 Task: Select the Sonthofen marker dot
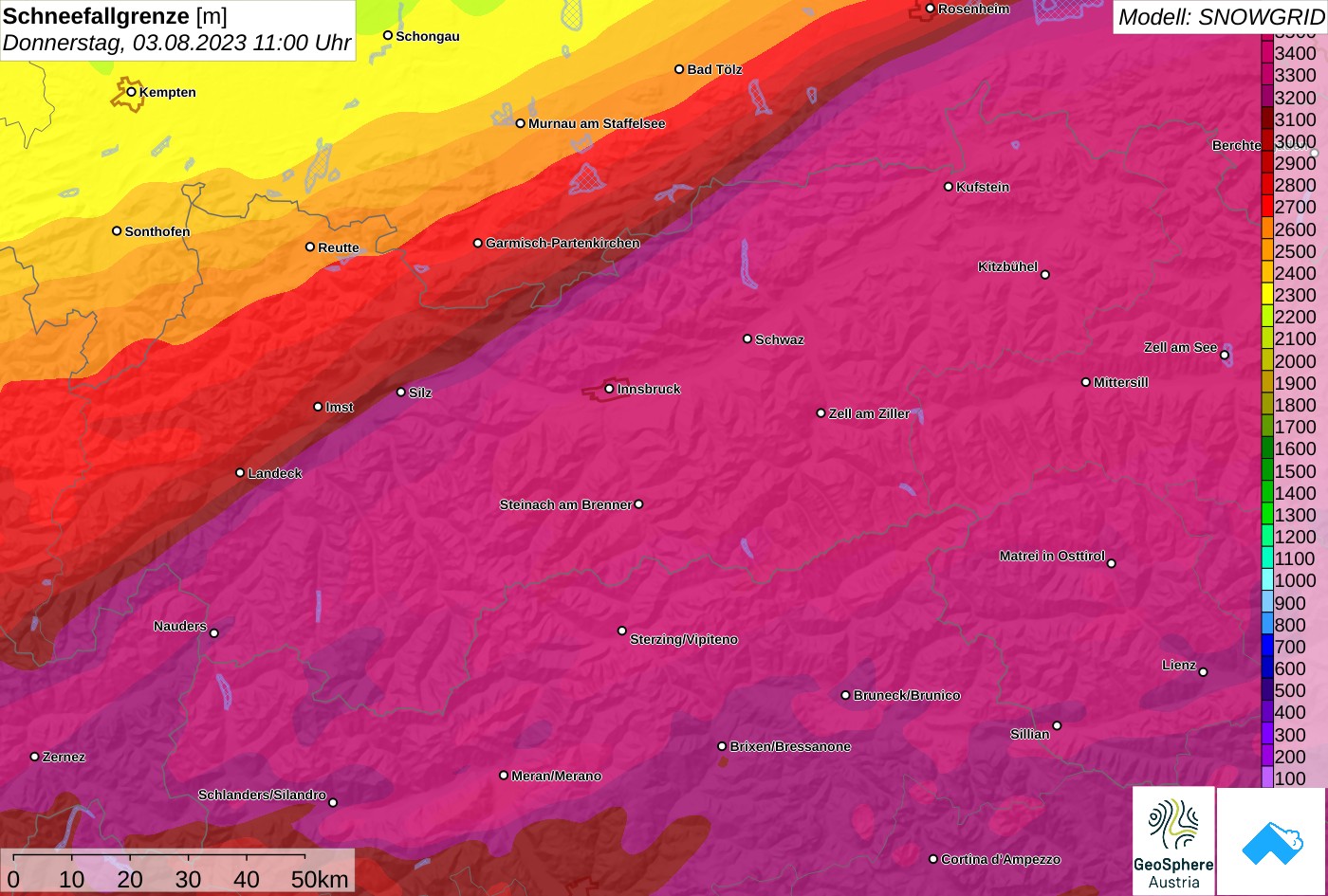pyautogui.click(x=117, y=231)
